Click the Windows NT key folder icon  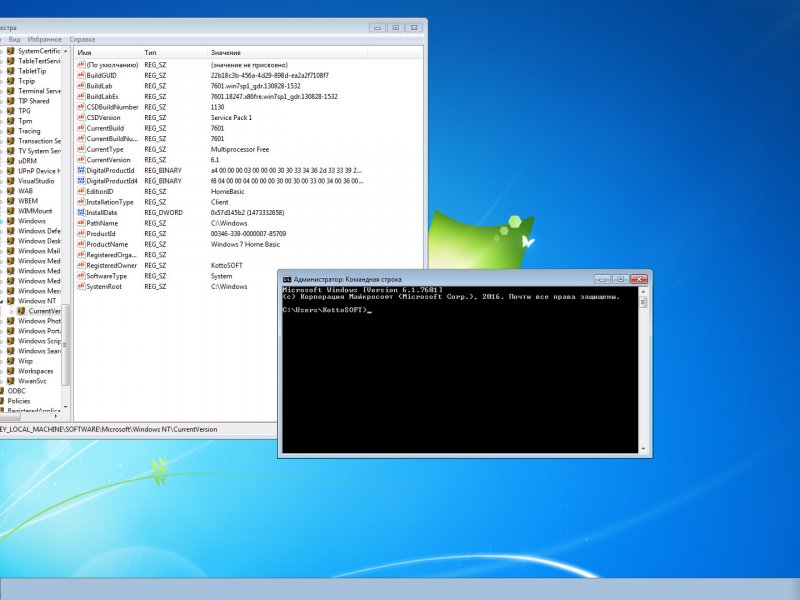click(x=11, y=301)
